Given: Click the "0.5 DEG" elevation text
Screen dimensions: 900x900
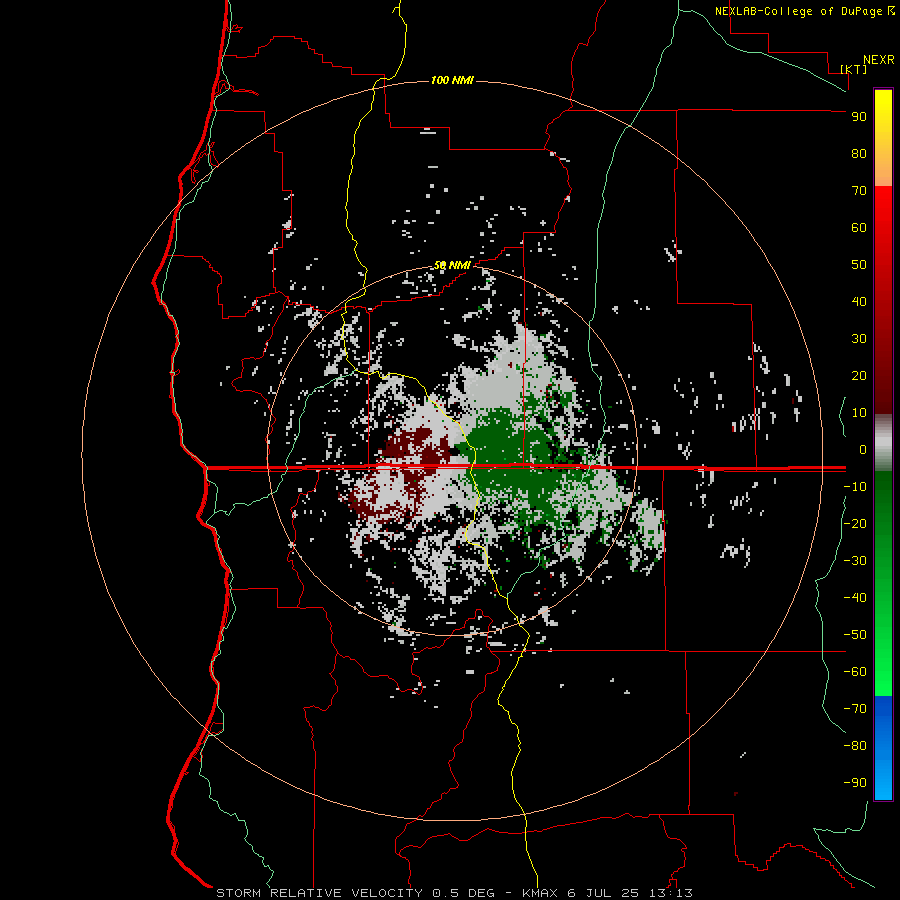Looking at the screenshot, I should (x=463, y=893).
